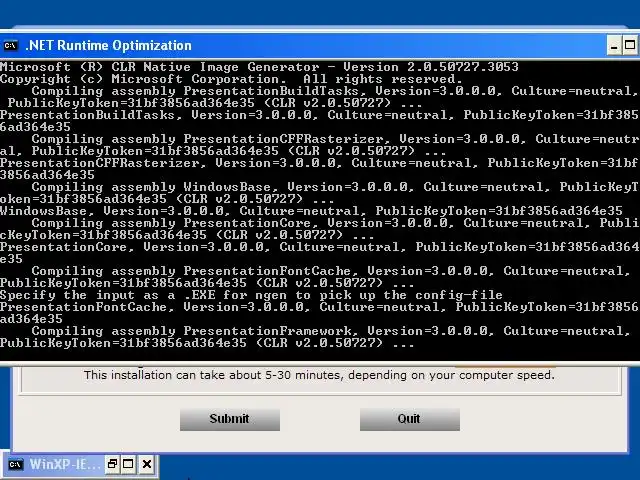Click the WinXP-IE minimized window icon
Image resolution: width=640 pixels, height=480 pixels.
click(16, 464)
